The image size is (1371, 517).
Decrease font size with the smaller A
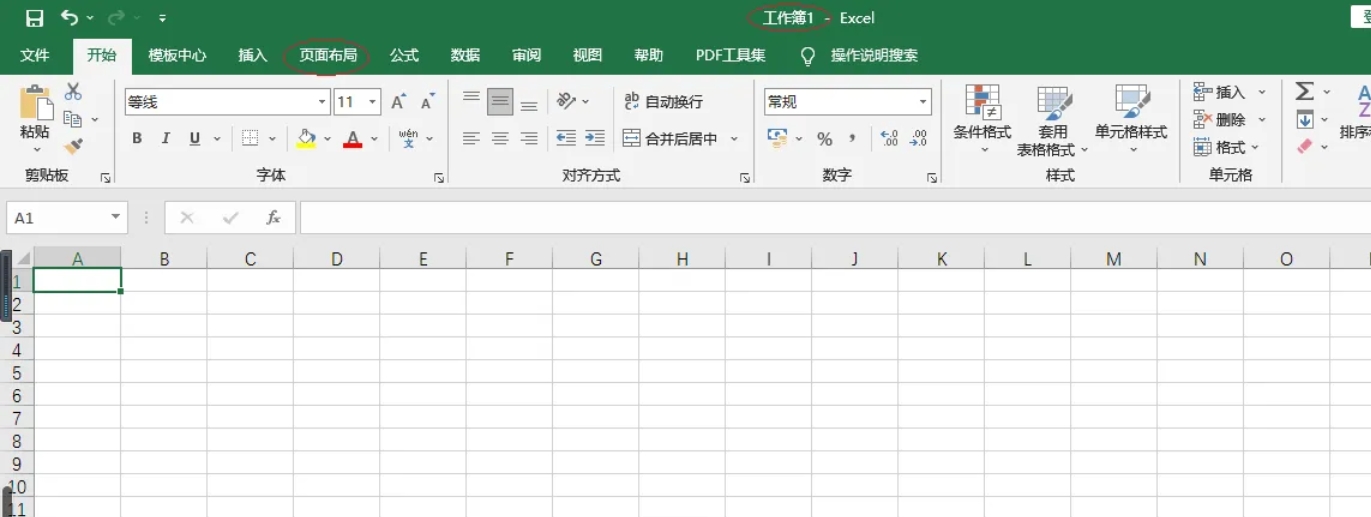428,102
